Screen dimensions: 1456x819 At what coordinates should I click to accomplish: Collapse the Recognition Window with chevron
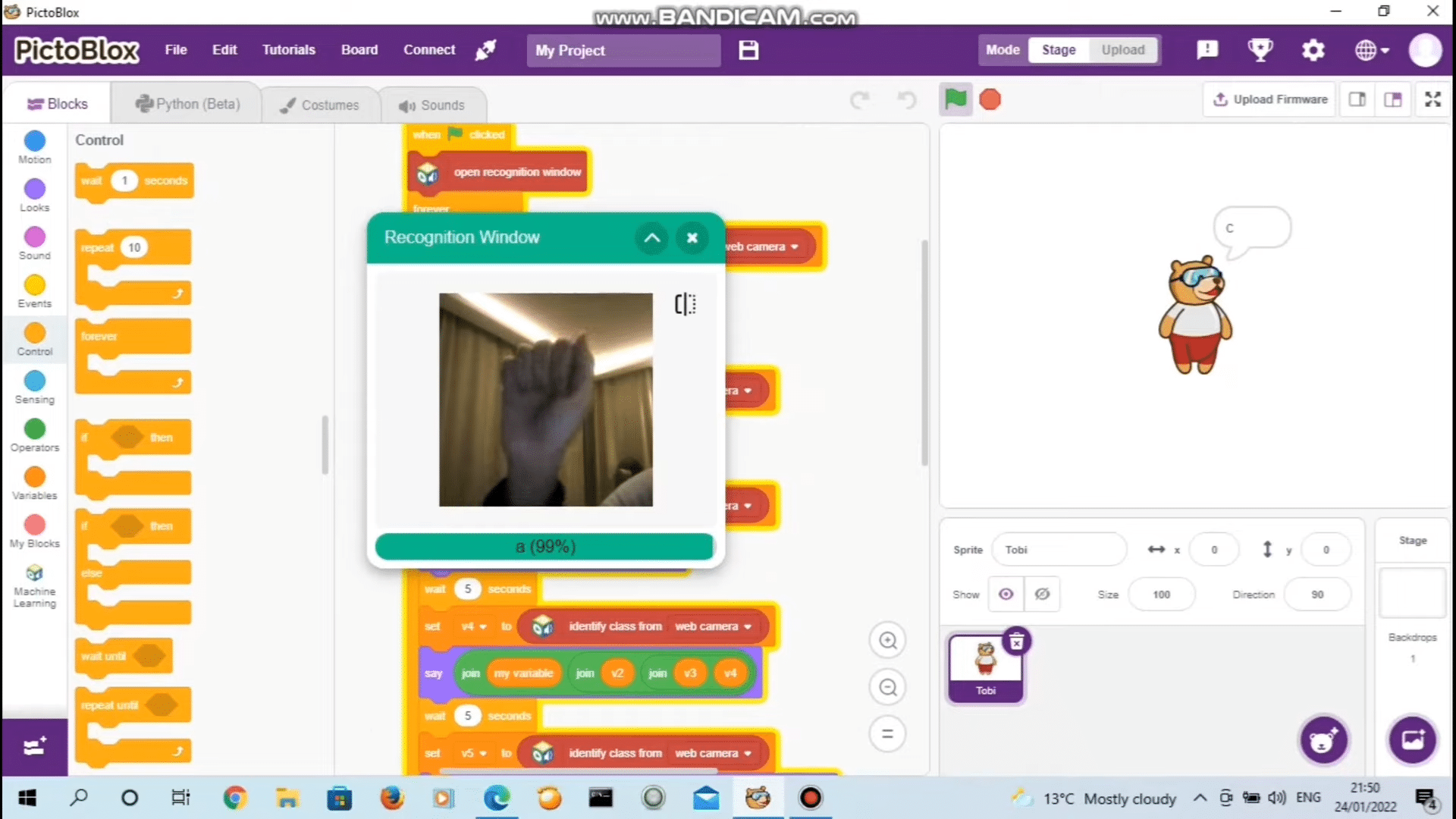pos(651,238)
